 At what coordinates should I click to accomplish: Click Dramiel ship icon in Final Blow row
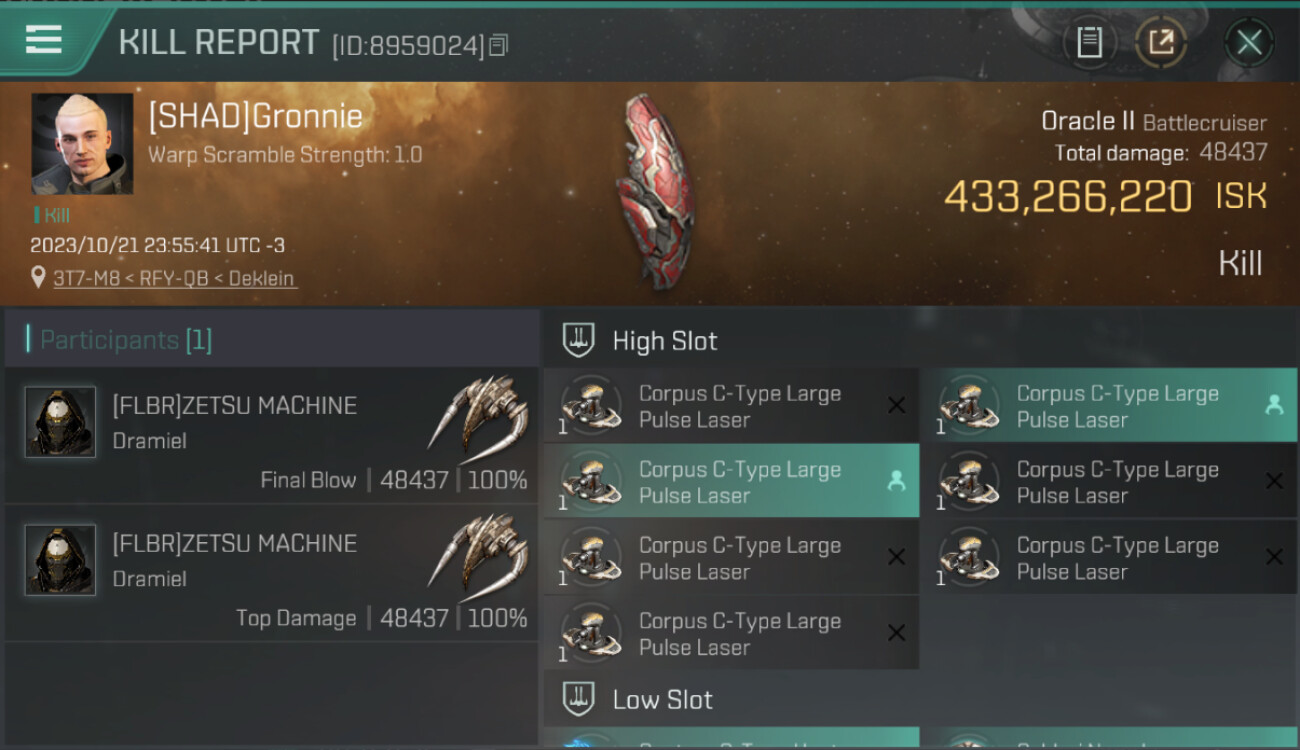point(478,414)
